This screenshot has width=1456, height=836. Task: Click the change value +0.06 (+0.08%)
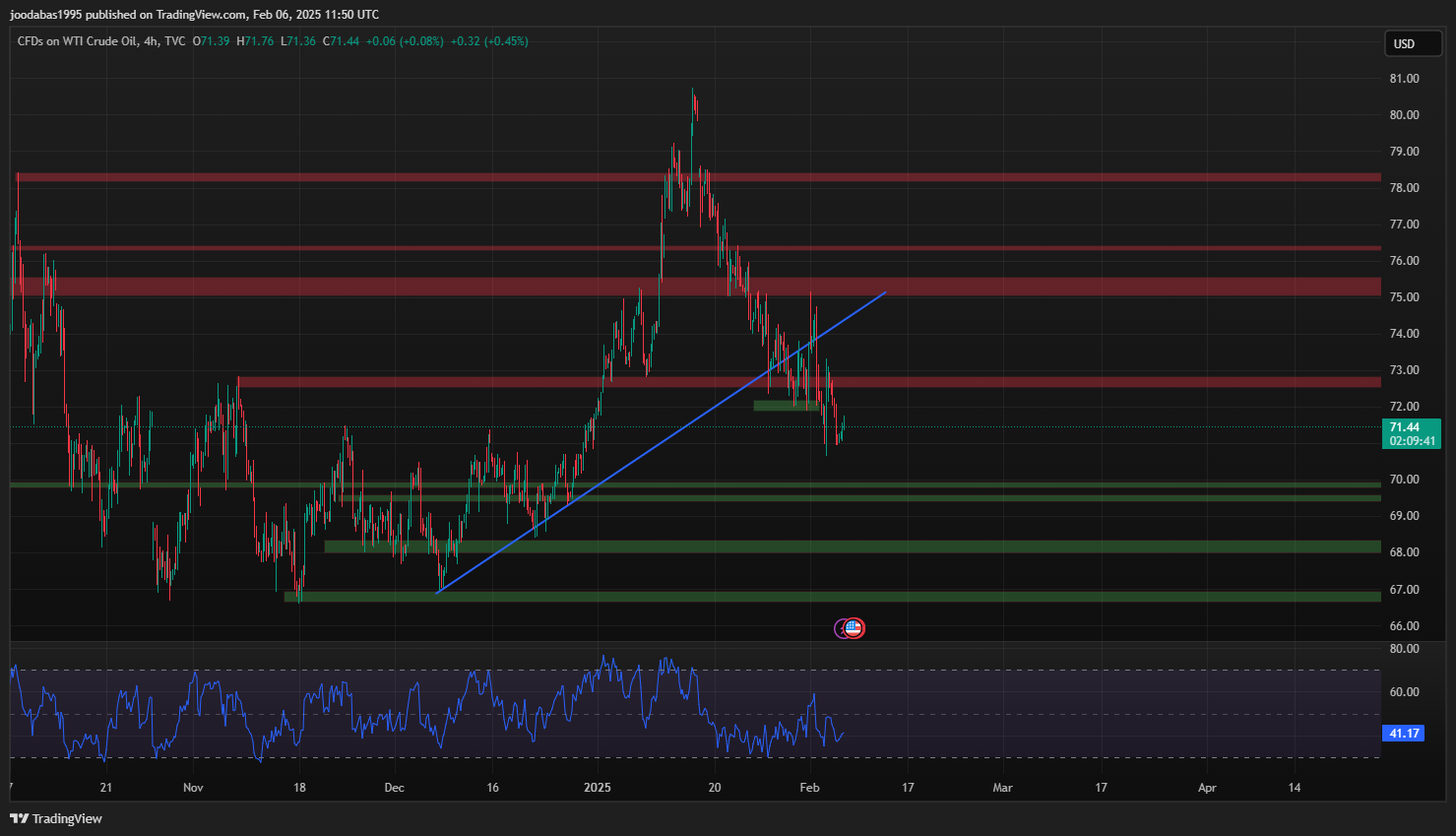click(x=405, y=41)
